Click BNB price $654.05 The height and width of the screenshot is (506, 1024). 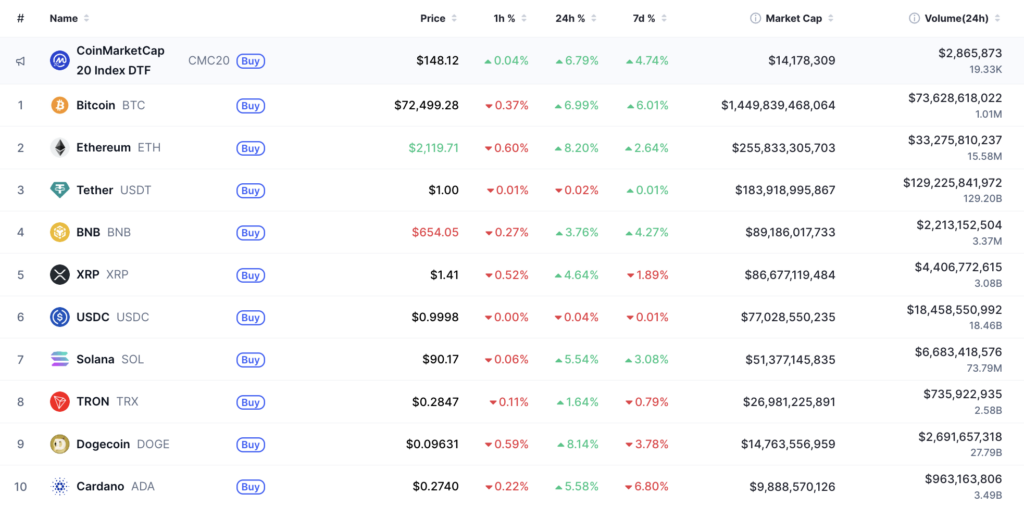[436, 232]
